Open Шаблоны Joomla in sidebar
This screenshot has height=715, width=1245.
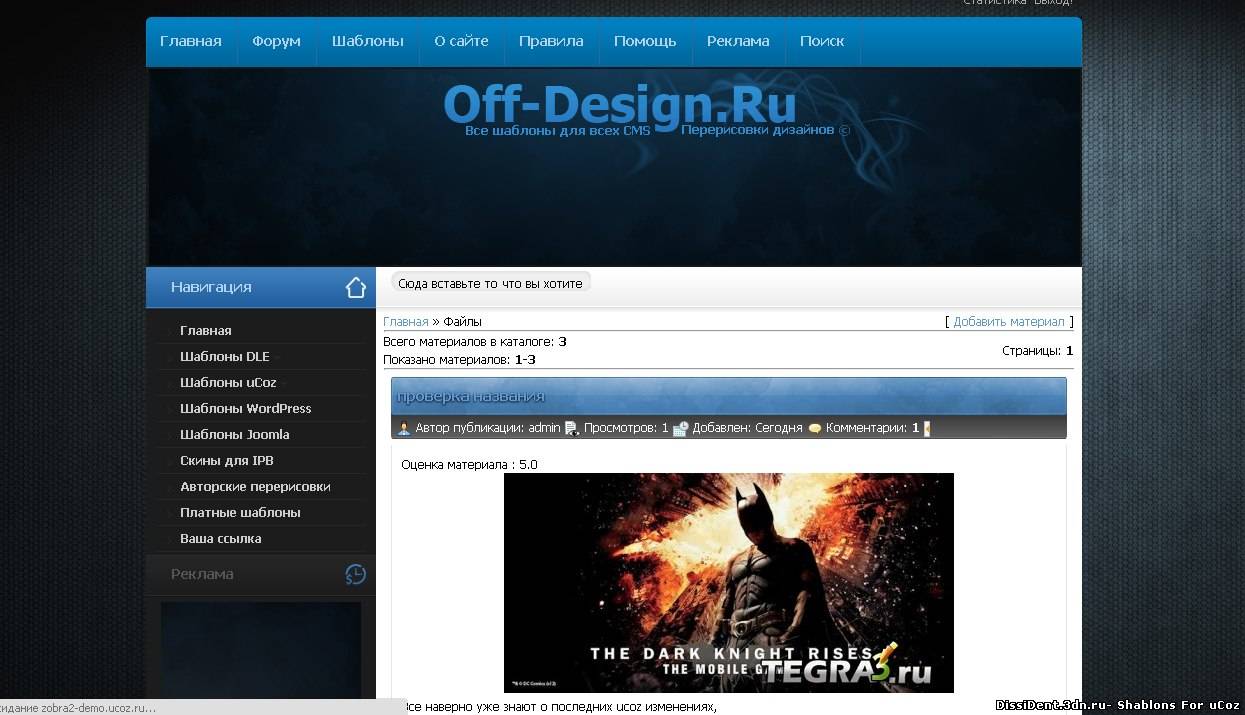(x=235, y=434)
